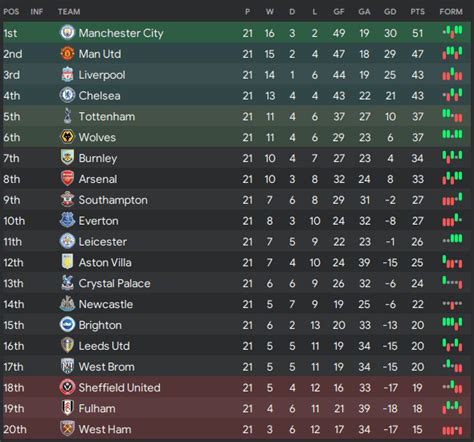Click Burnley's form guide bars

click(452, 157)
